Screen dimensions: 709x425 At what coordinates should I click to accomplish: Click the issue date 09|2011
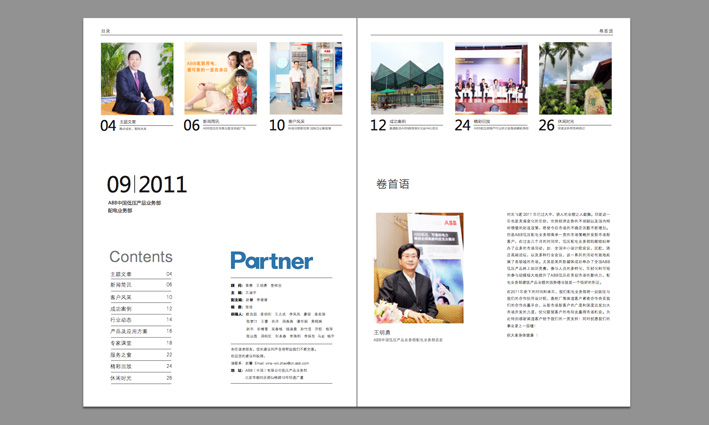click(x=147, y=184)
